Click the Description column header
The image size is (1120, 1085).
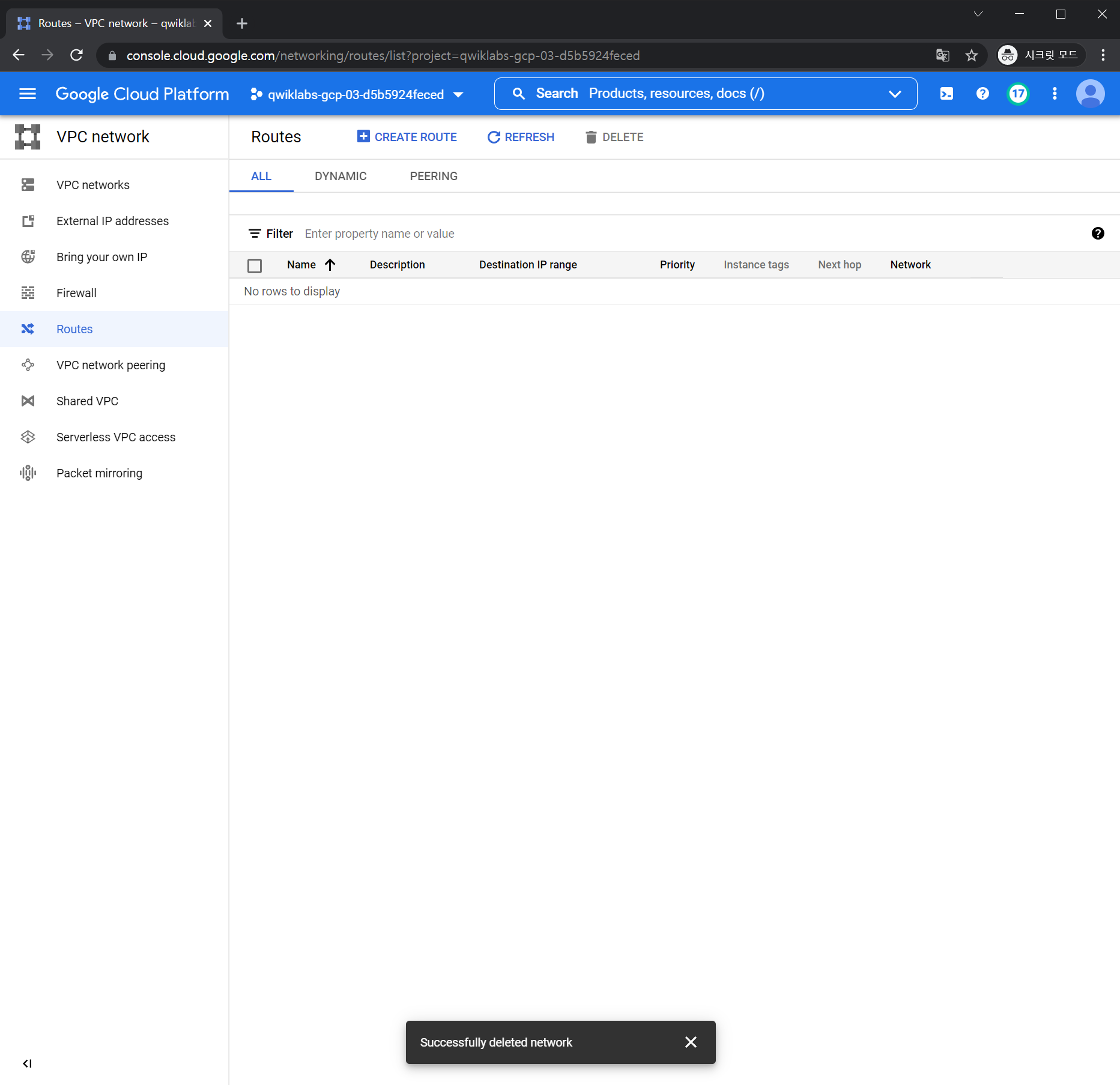[397, 265]
